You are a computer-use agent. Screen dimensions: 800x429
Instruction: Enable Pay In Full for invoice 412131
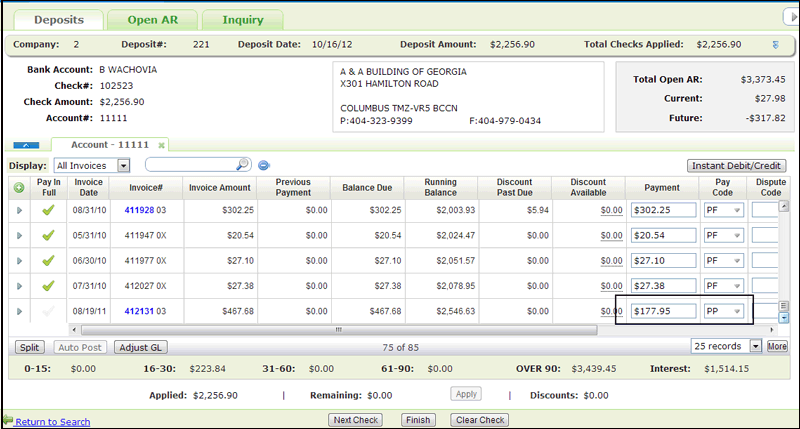click(48, 311)
